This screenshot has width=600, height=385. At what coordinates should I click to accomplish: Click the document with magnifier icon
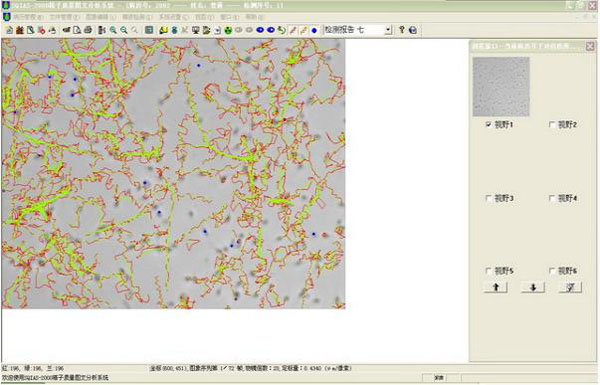(x=30, y=30)
